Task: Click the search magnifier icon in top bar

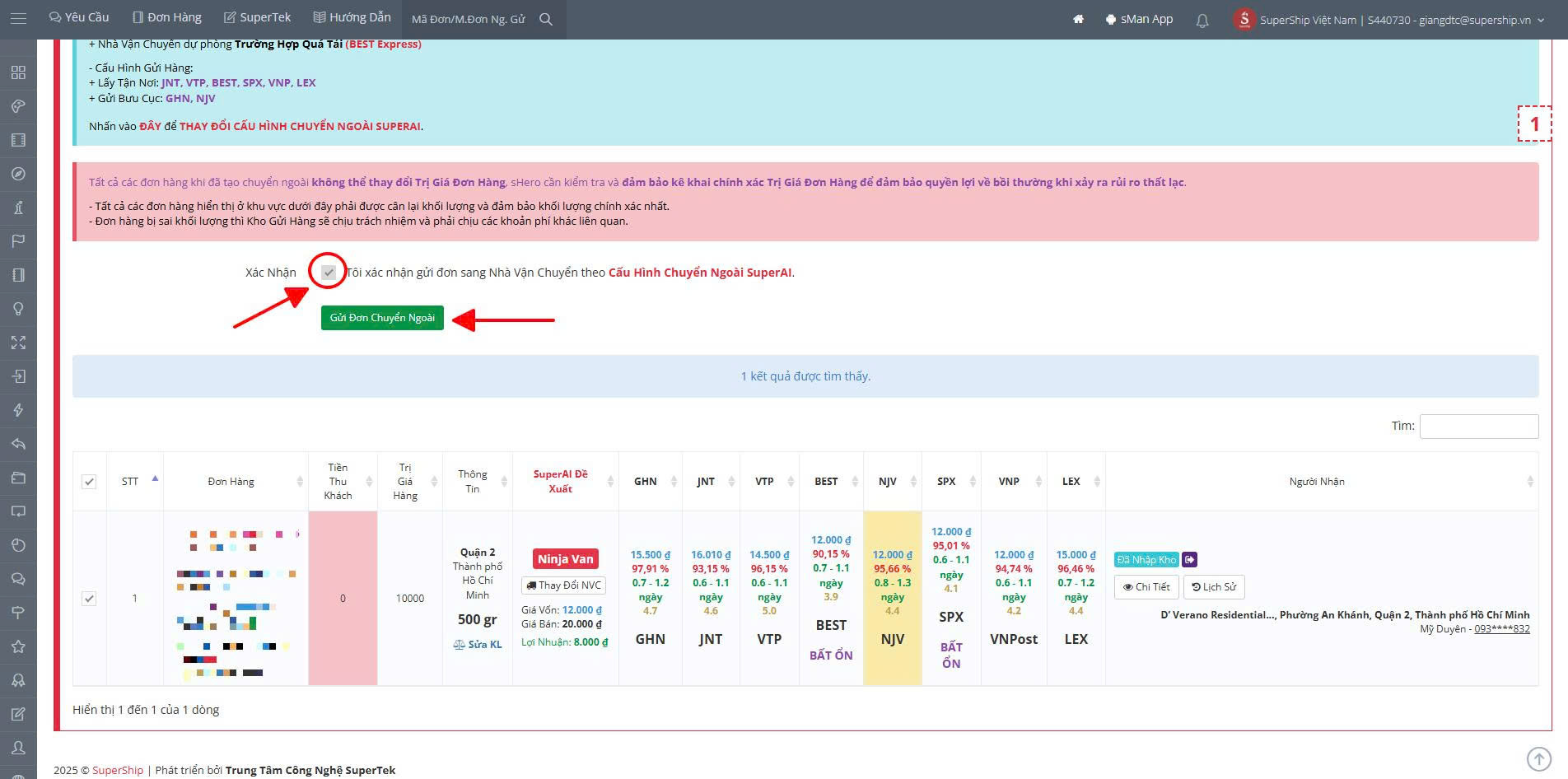Action: (x=546, y=19)
